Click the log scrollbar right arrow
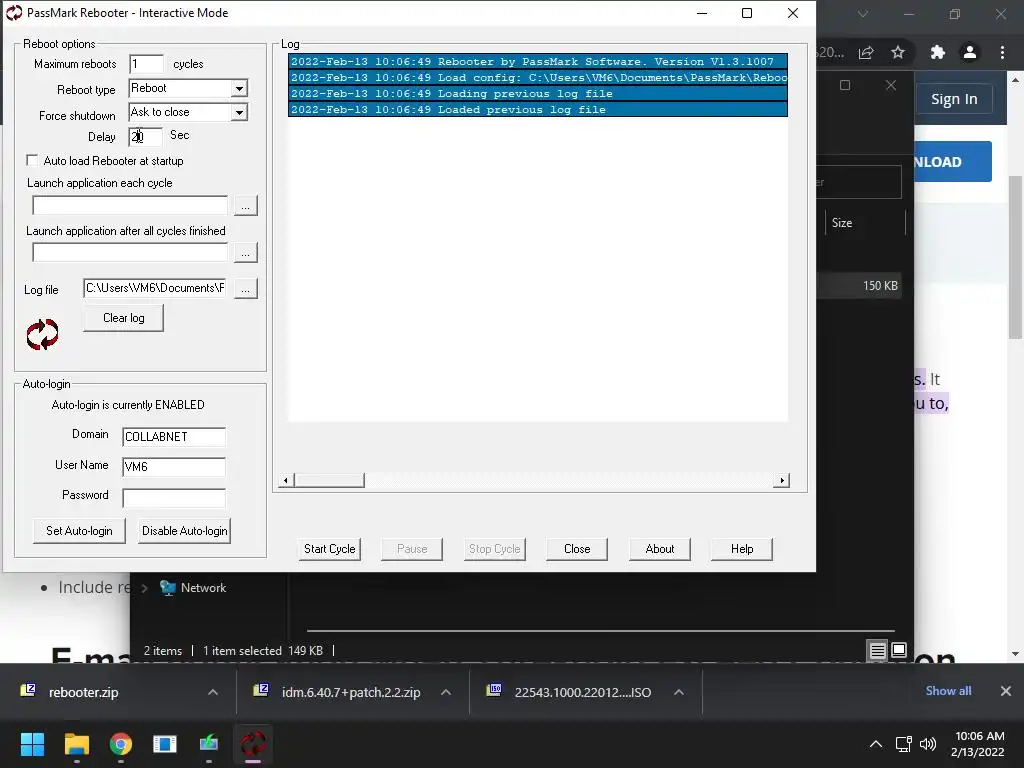The width and height of the screenshot is (1024, 768). pyautogui.click(x=782, y=481)
